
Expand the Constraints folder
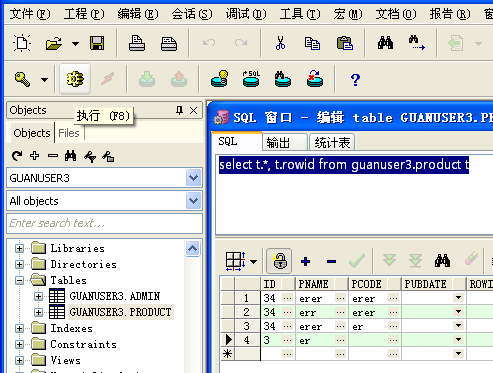click(x=19, y=344)
